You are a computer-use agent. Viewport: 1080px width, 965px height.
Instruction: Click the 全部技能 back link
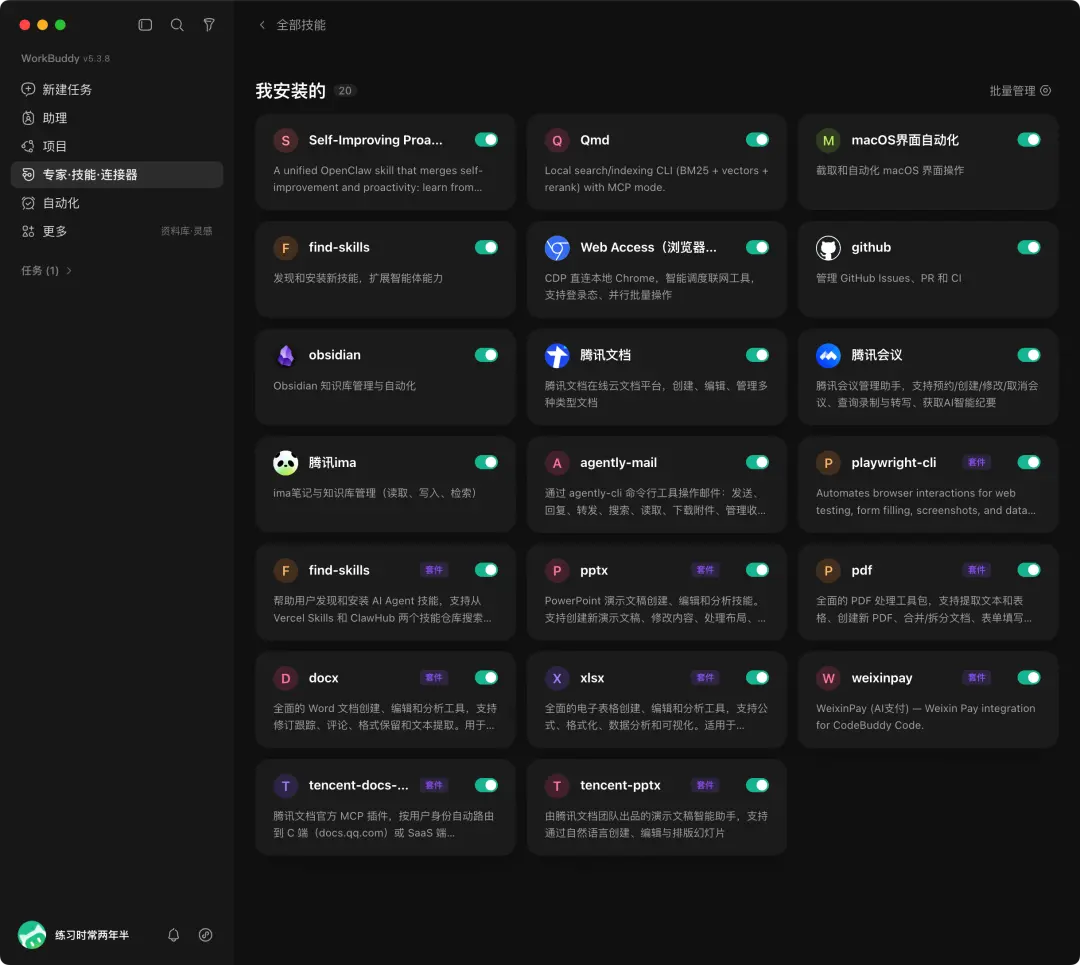click(301, 25)
